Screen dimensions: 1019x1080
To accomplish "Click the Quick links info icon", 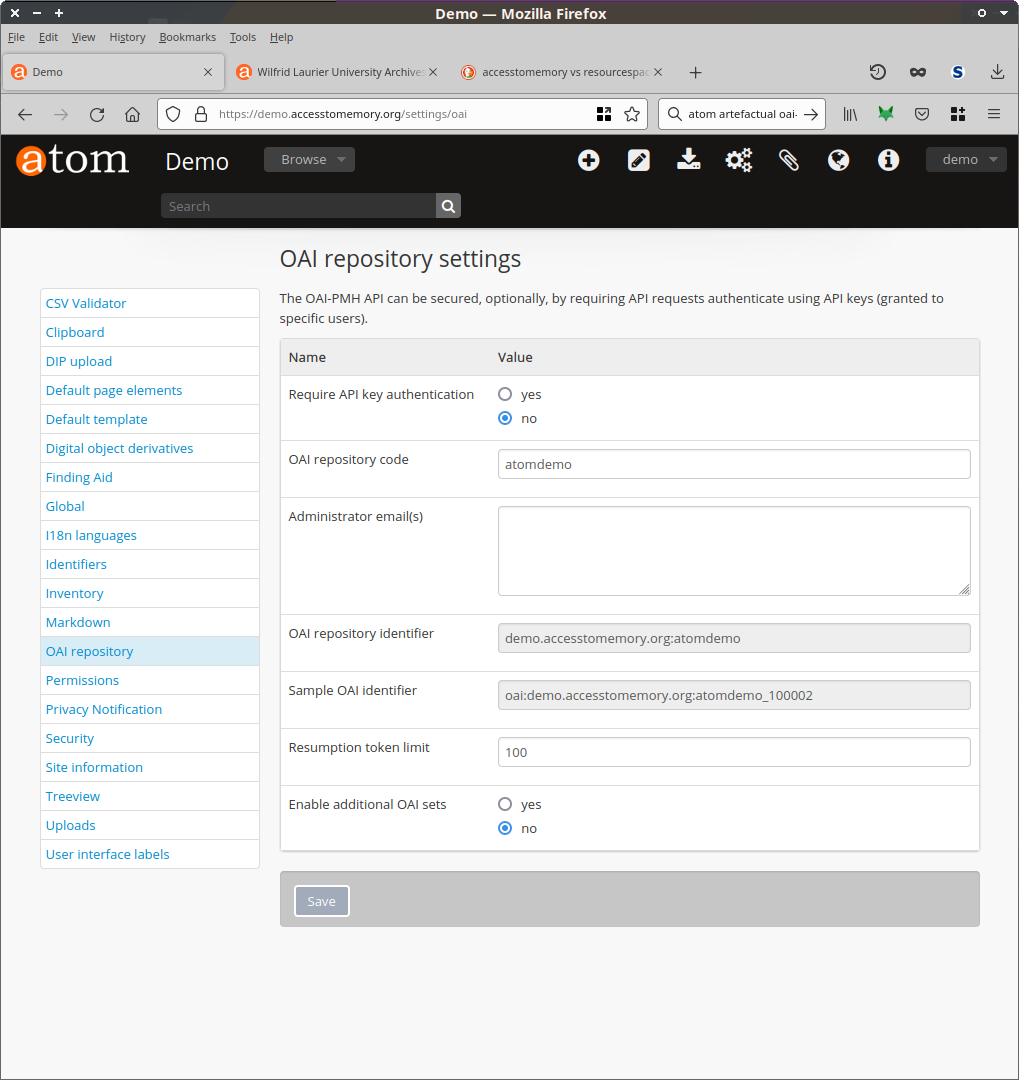I will 888,160.
